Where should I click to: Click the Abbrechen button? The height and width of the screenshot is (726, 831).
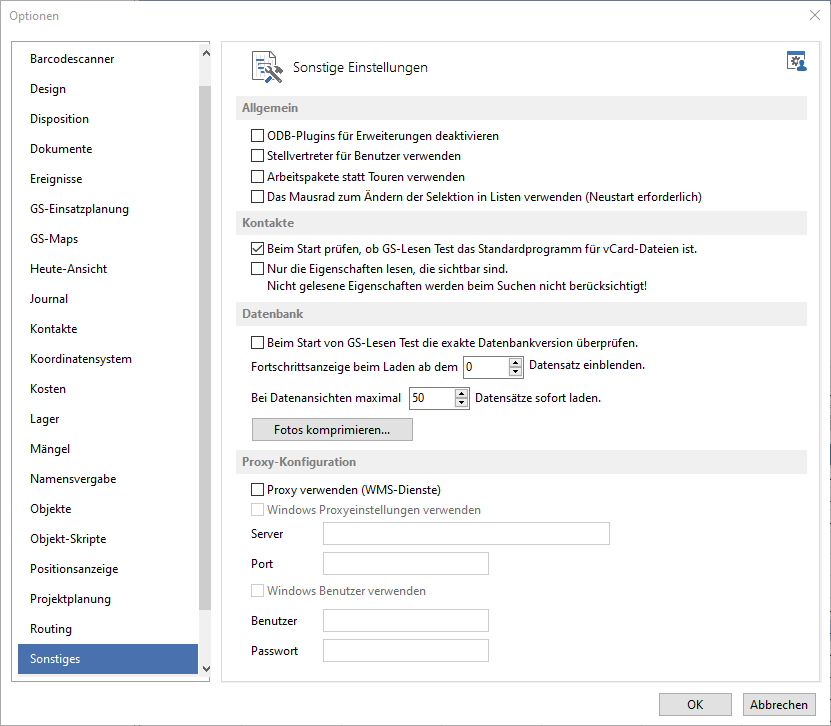pos(779,704)
